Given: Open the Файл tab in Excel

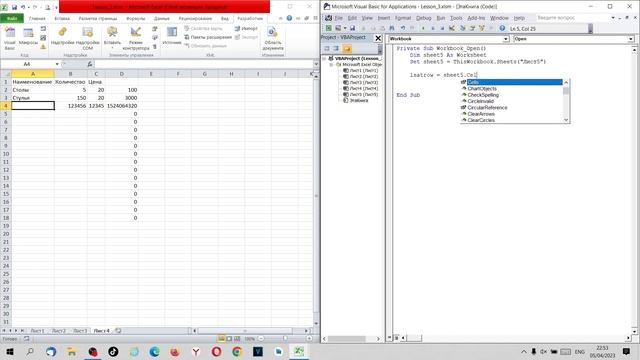Looking at the screenshot, I should (x=12, y=18).
